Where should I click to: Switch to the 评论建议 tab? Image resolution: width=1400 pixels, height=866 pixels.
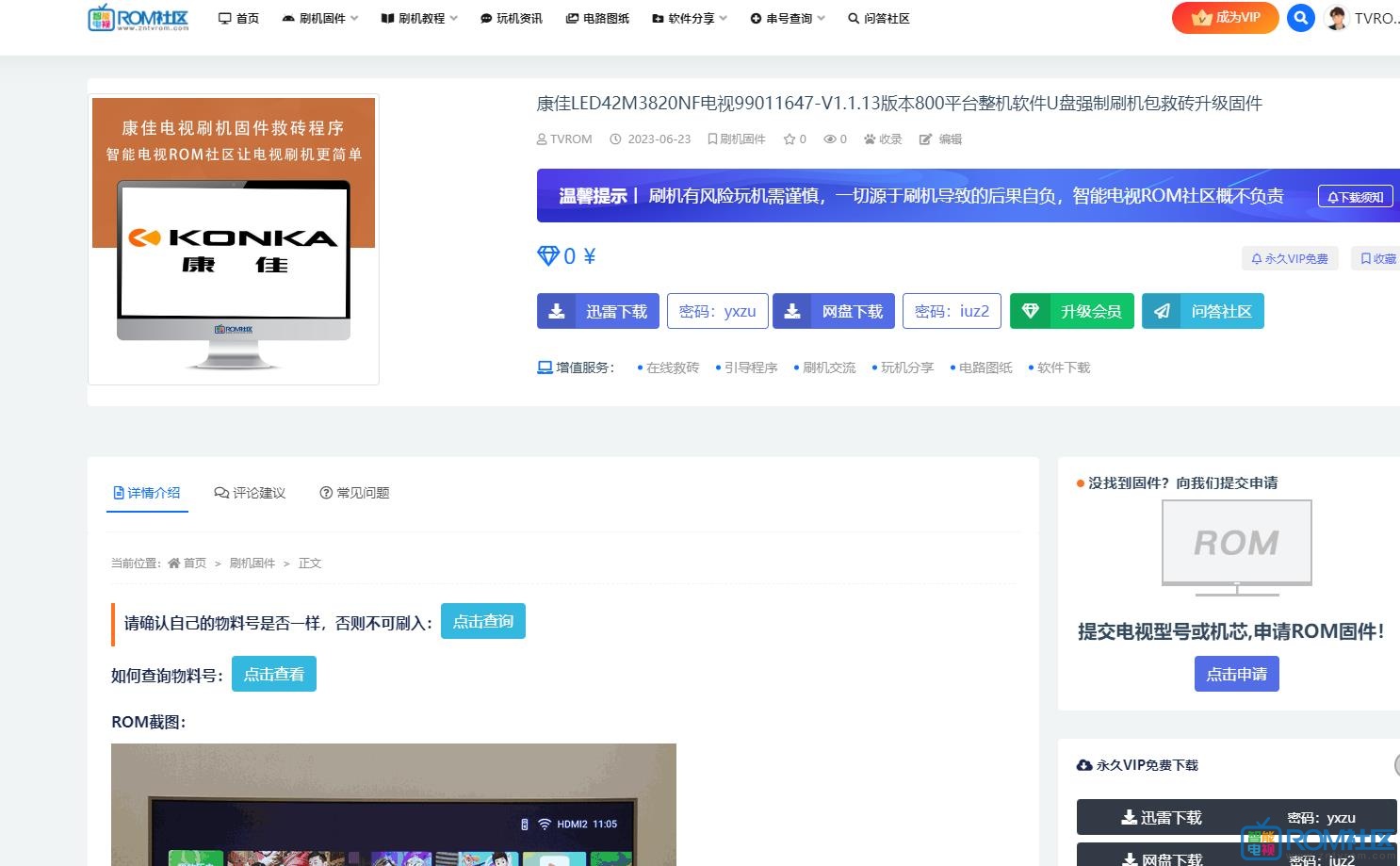click(x=250, y=493)
